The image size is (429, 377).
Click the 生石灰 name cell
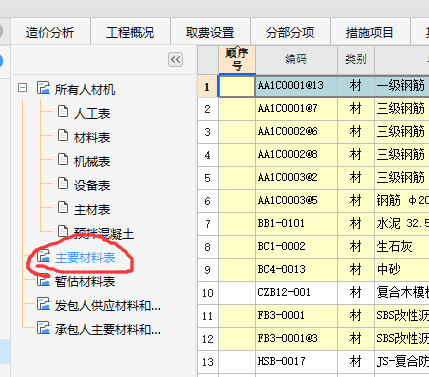[x=402, y=247]
